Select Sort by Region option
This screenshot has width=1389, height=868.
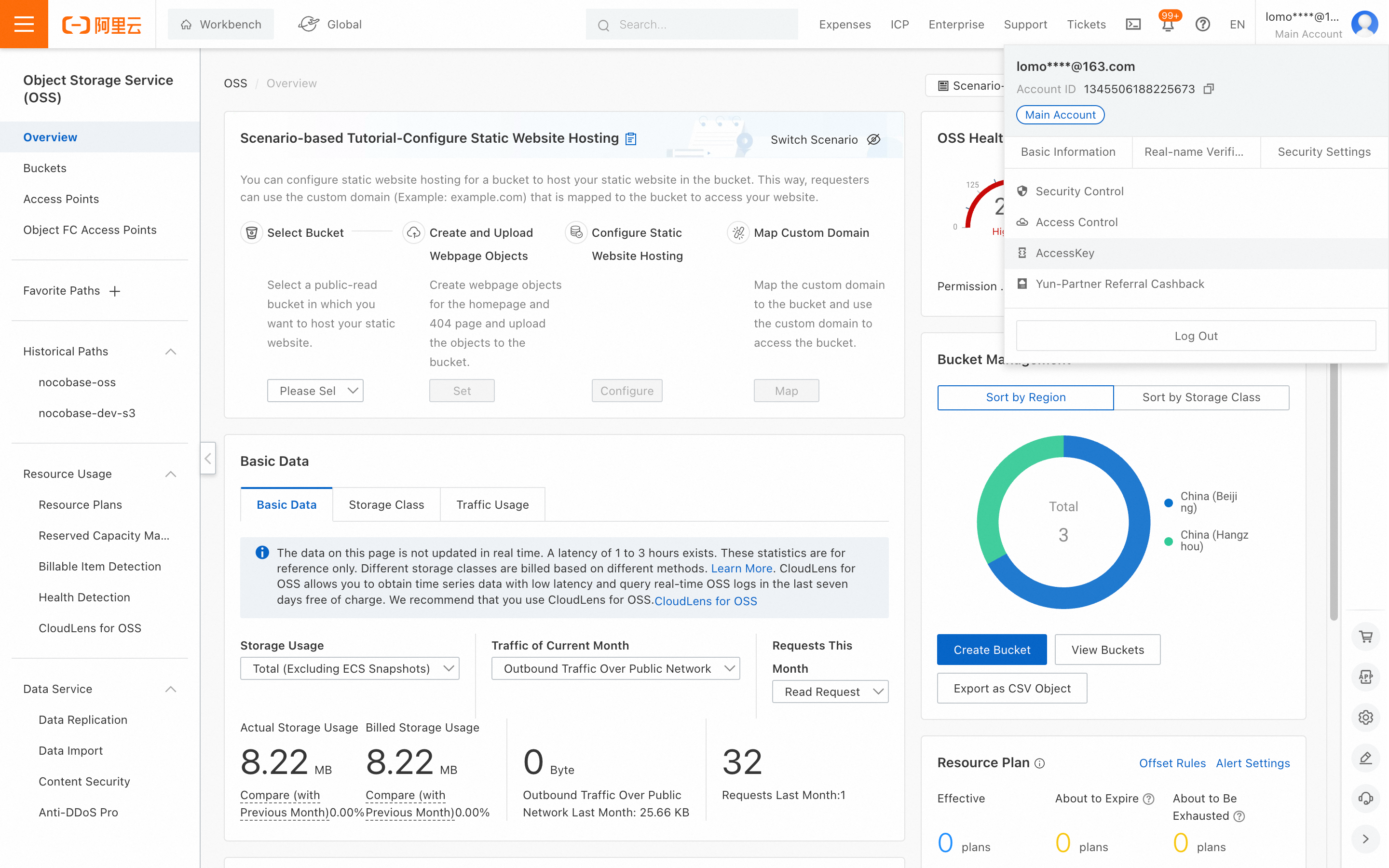click(x=1025, y=397)
